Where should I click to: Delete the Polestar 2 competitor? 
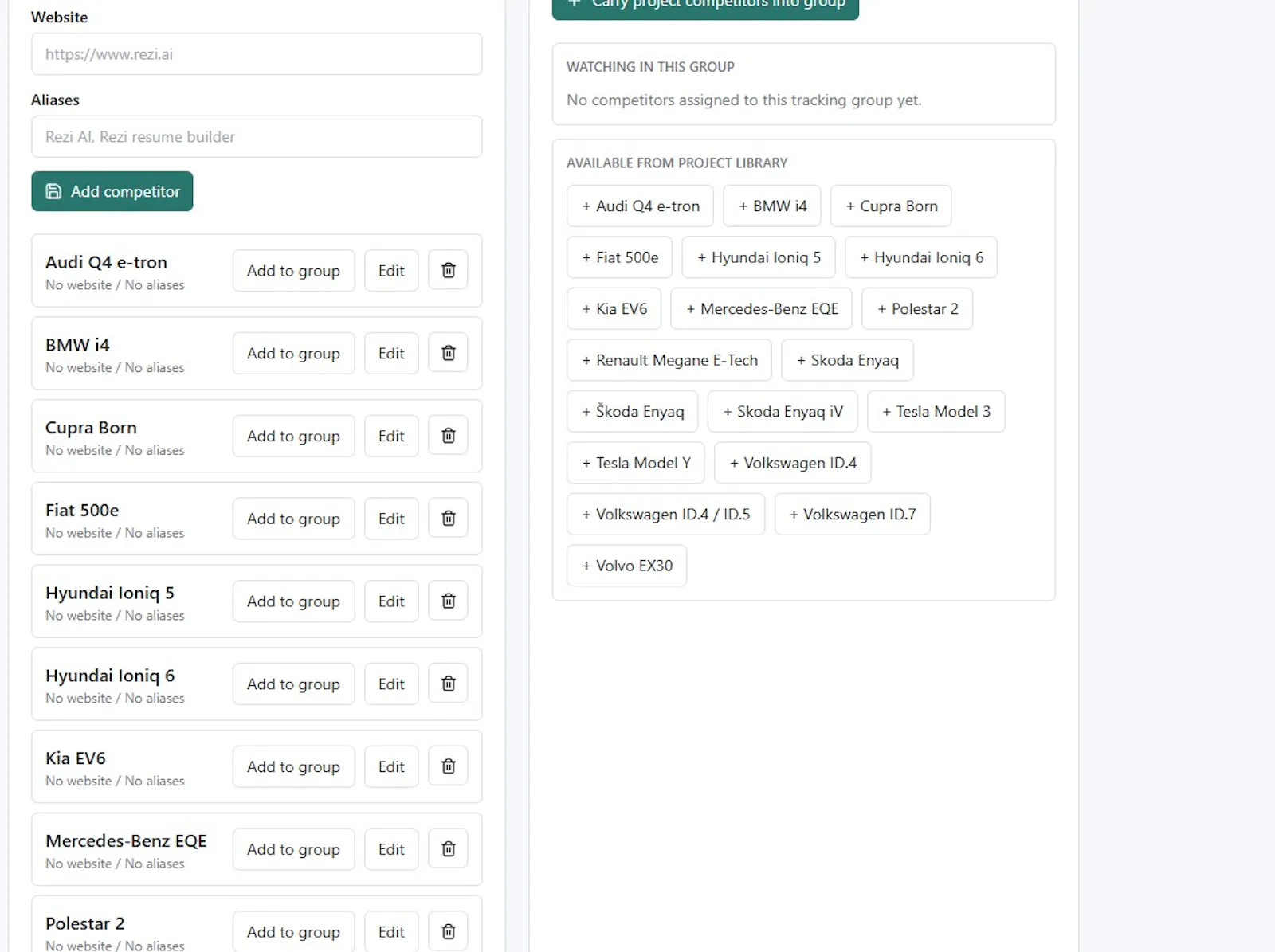tap(448, 931)
